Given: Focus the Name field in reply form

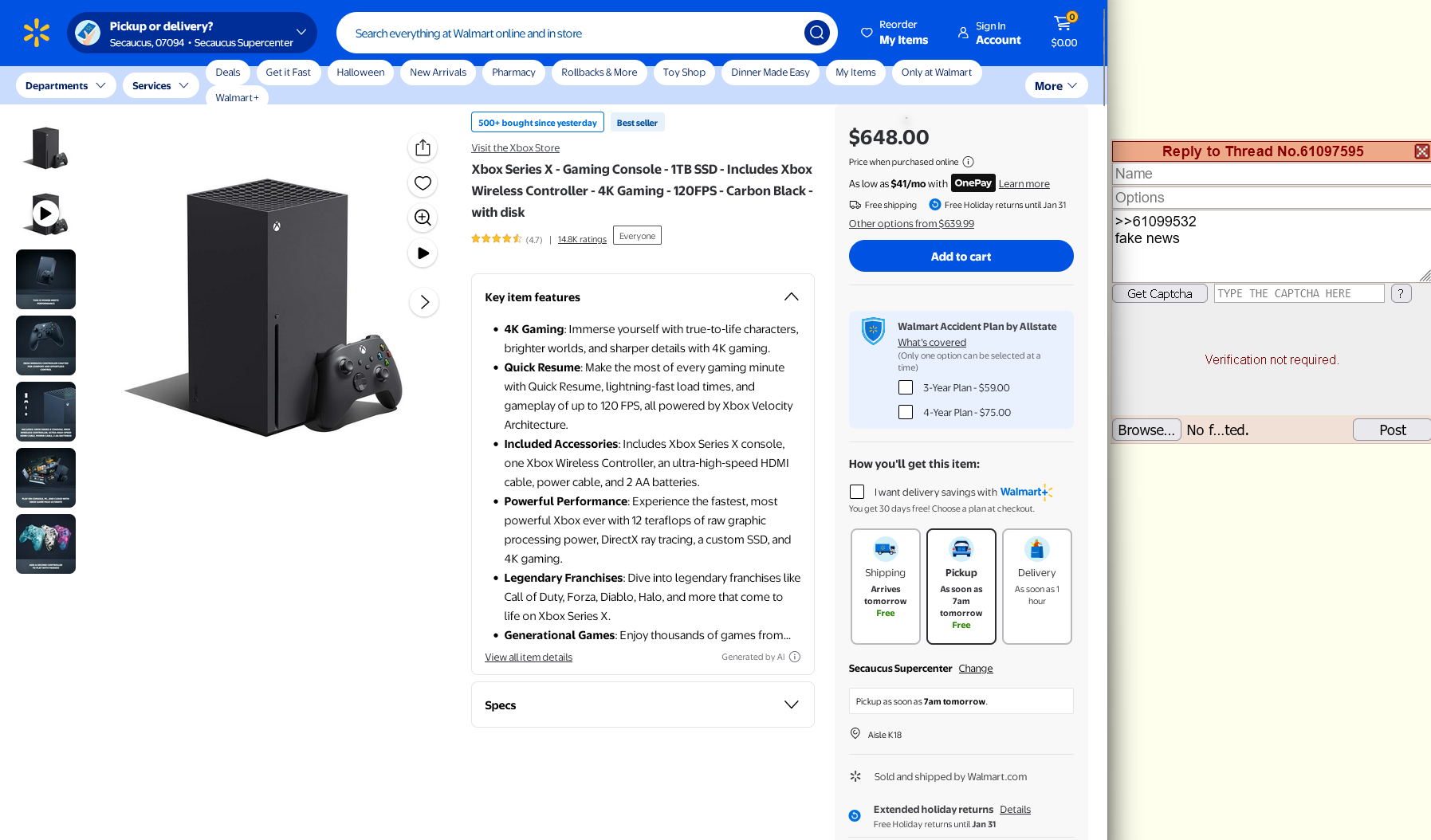Looking at the screenshot, I should coord(1272,174).
